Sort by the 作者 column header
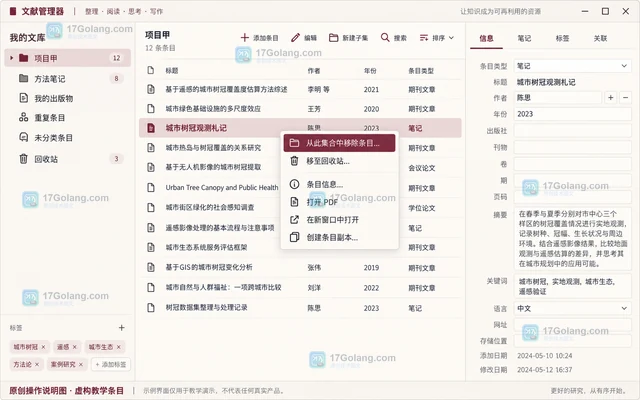Image resolution: width=640 pixels, height=400 pixels. [313, 71]
